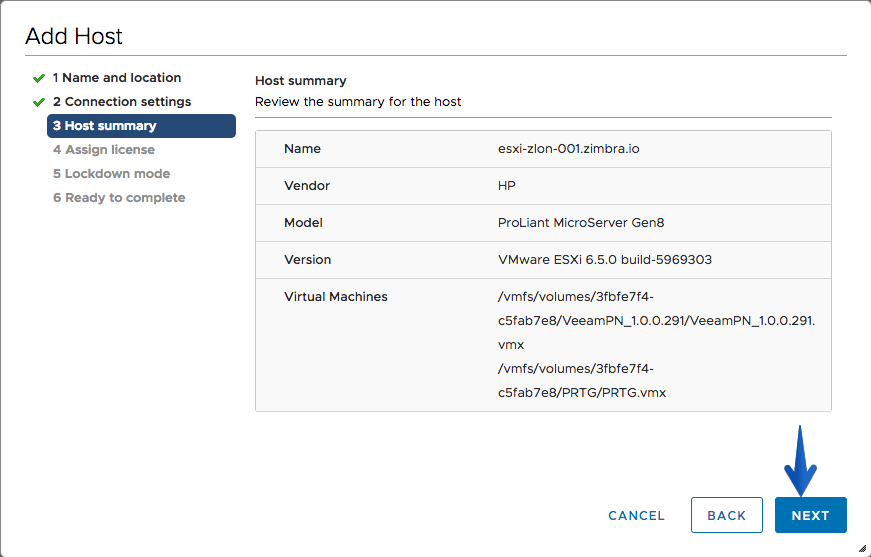
Task: Click the BACK button
Action: [727, 515]
